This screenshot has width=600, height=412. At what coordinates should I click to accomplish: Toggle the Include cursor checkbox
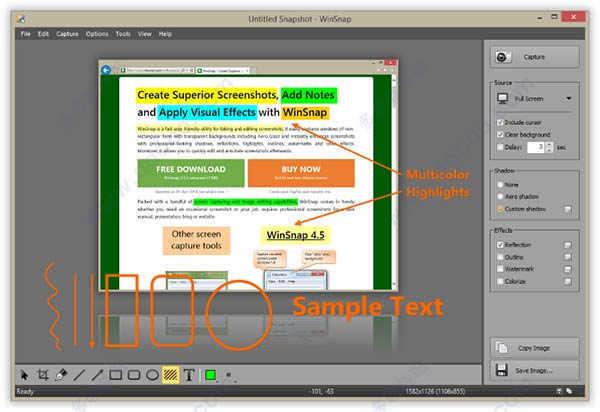tap(500, 122)
